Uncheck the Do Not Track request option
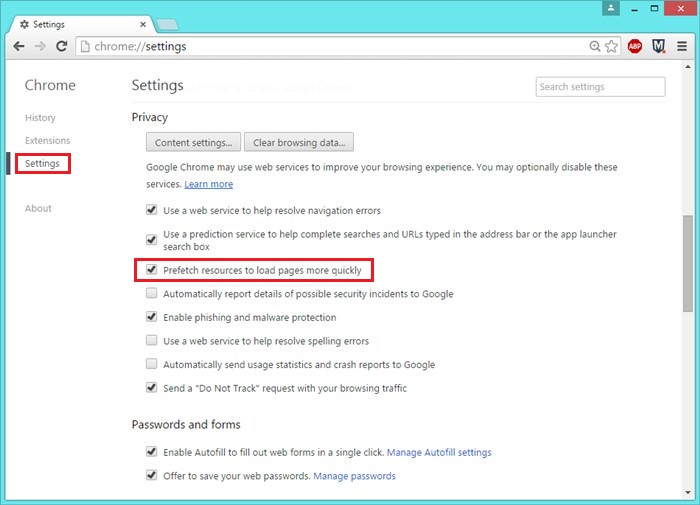The height and width of the screenshot is (505, 700). (x=152, y=388)
